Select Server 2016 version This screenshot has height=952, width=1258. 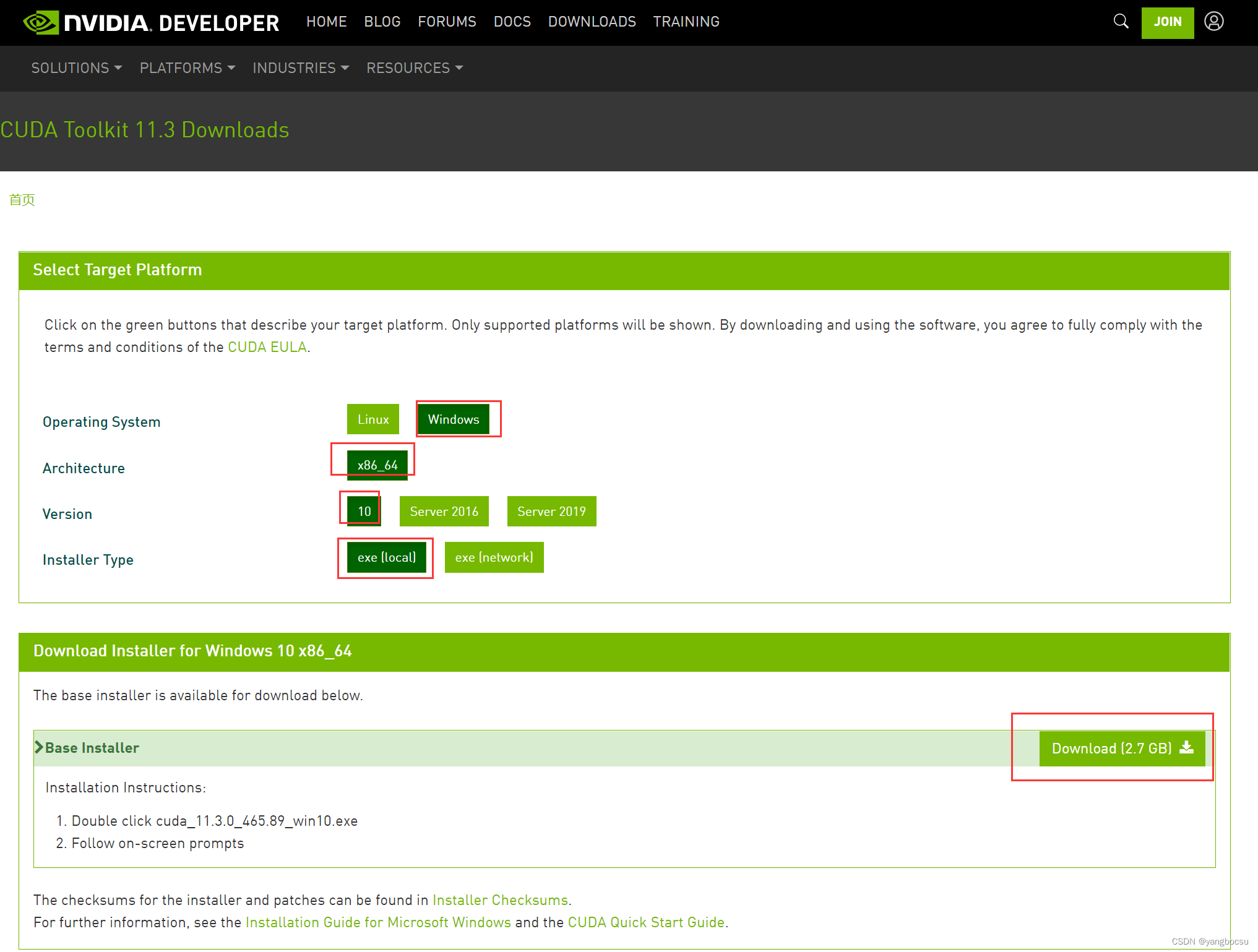click(x=444, y=512)
